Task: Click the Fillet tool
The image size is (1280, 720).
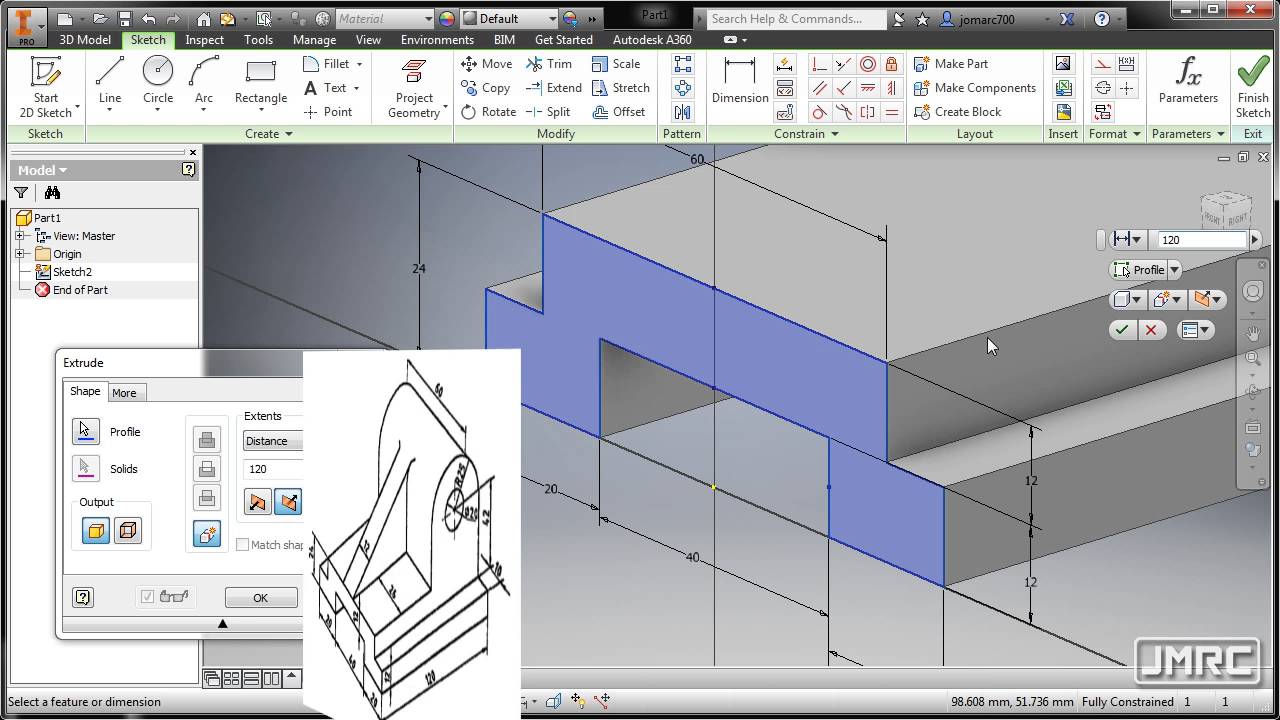Action: [x=332, y=63]
